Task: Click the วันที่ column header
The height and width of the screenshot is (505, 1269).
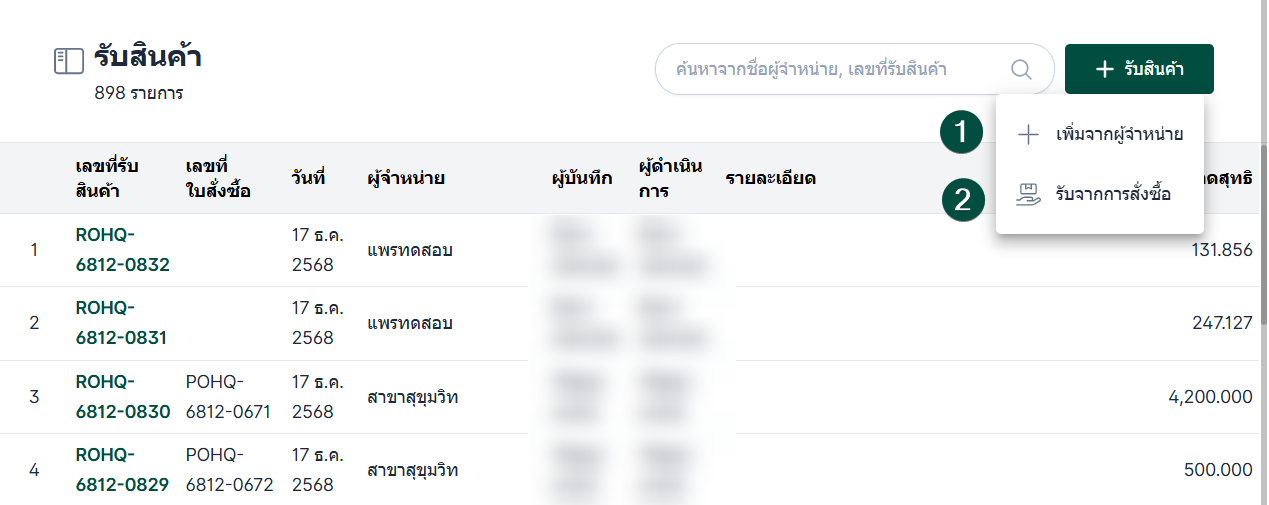Action: [x=309, y=179]
